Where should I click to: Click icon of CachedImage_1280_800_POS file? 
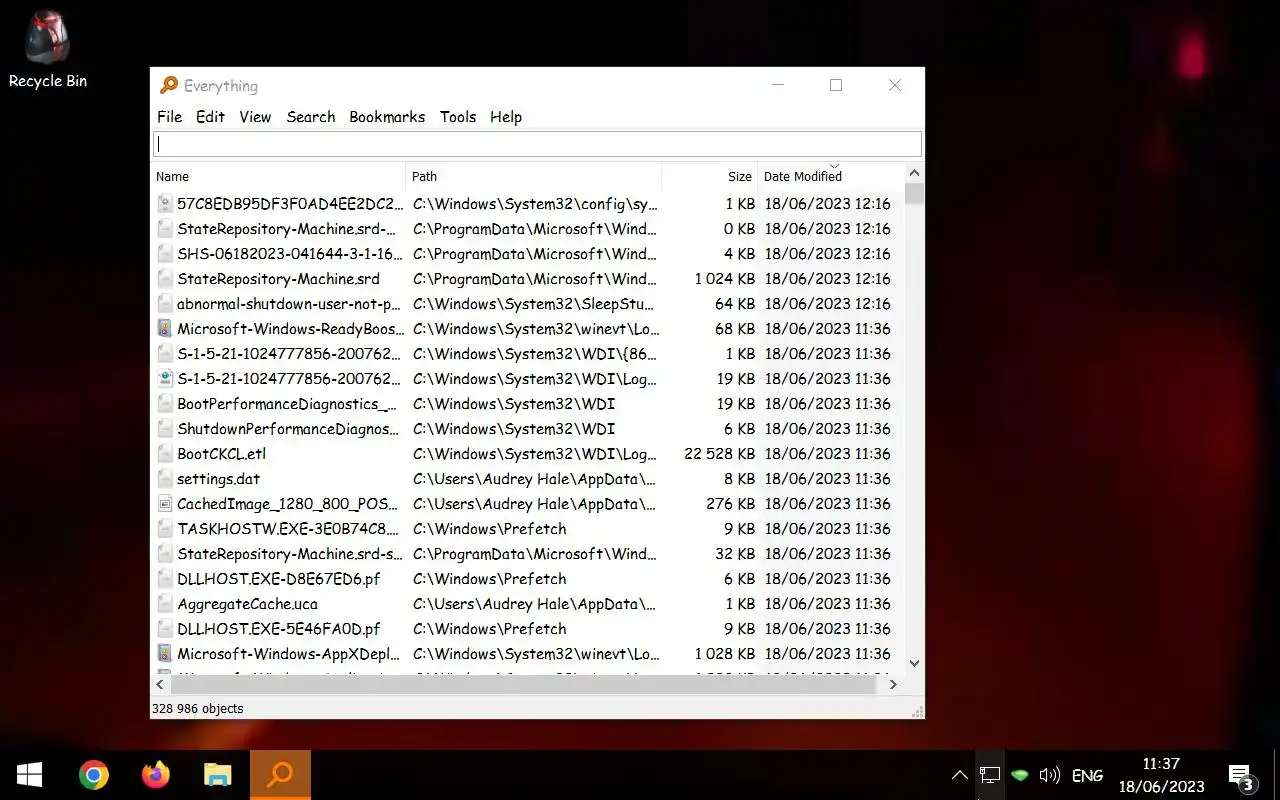(x=166, y=504)
